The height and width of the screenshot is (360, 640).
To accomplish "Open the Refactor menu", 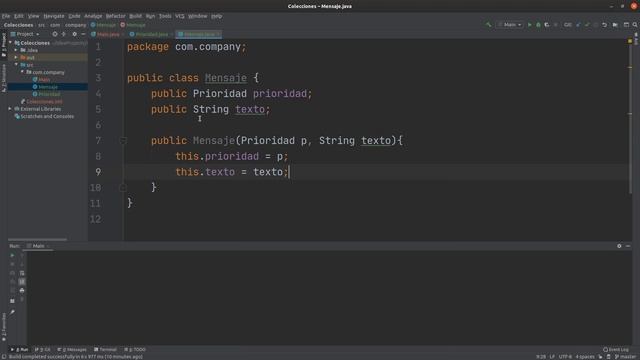I will 116,16.
